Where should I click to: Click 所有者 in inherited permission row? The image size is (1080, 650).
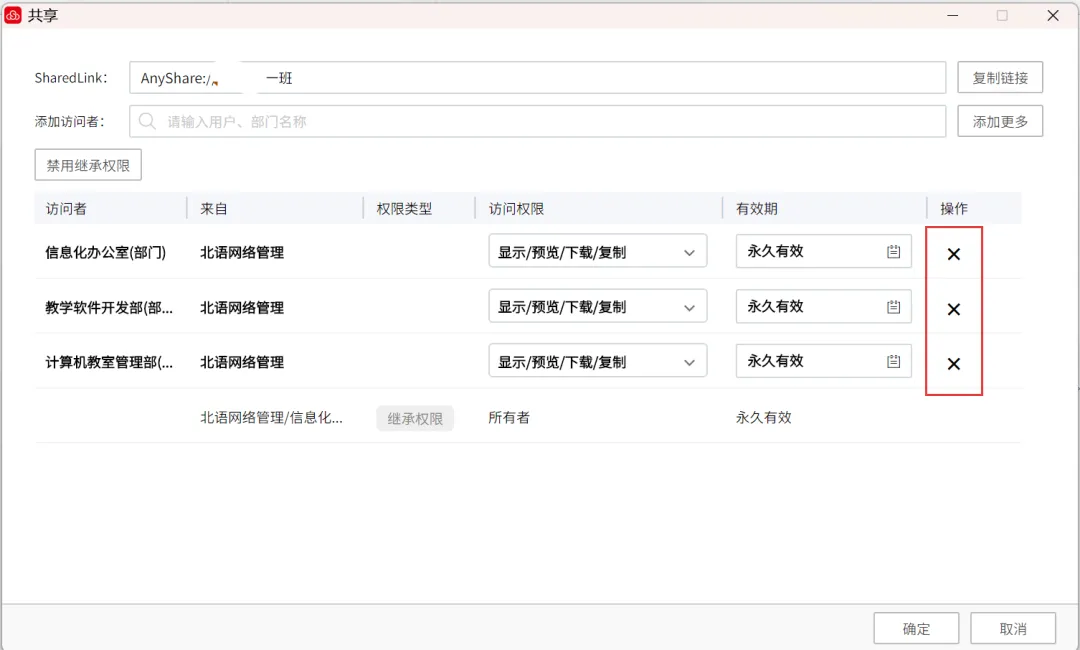click(509, 417)
